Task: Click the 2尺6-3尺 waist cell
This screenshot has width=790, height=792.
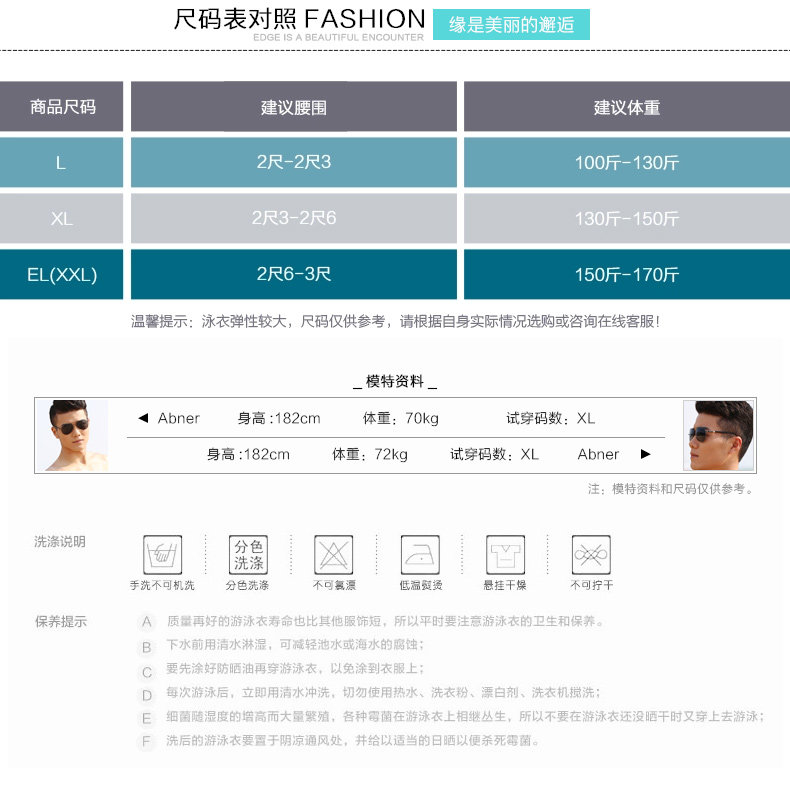Action: tap(294, 274)
